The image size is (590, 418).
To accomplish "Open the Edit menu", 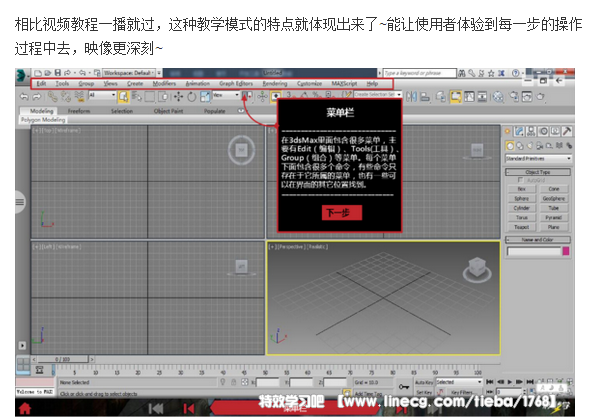I will coord(41,84).
